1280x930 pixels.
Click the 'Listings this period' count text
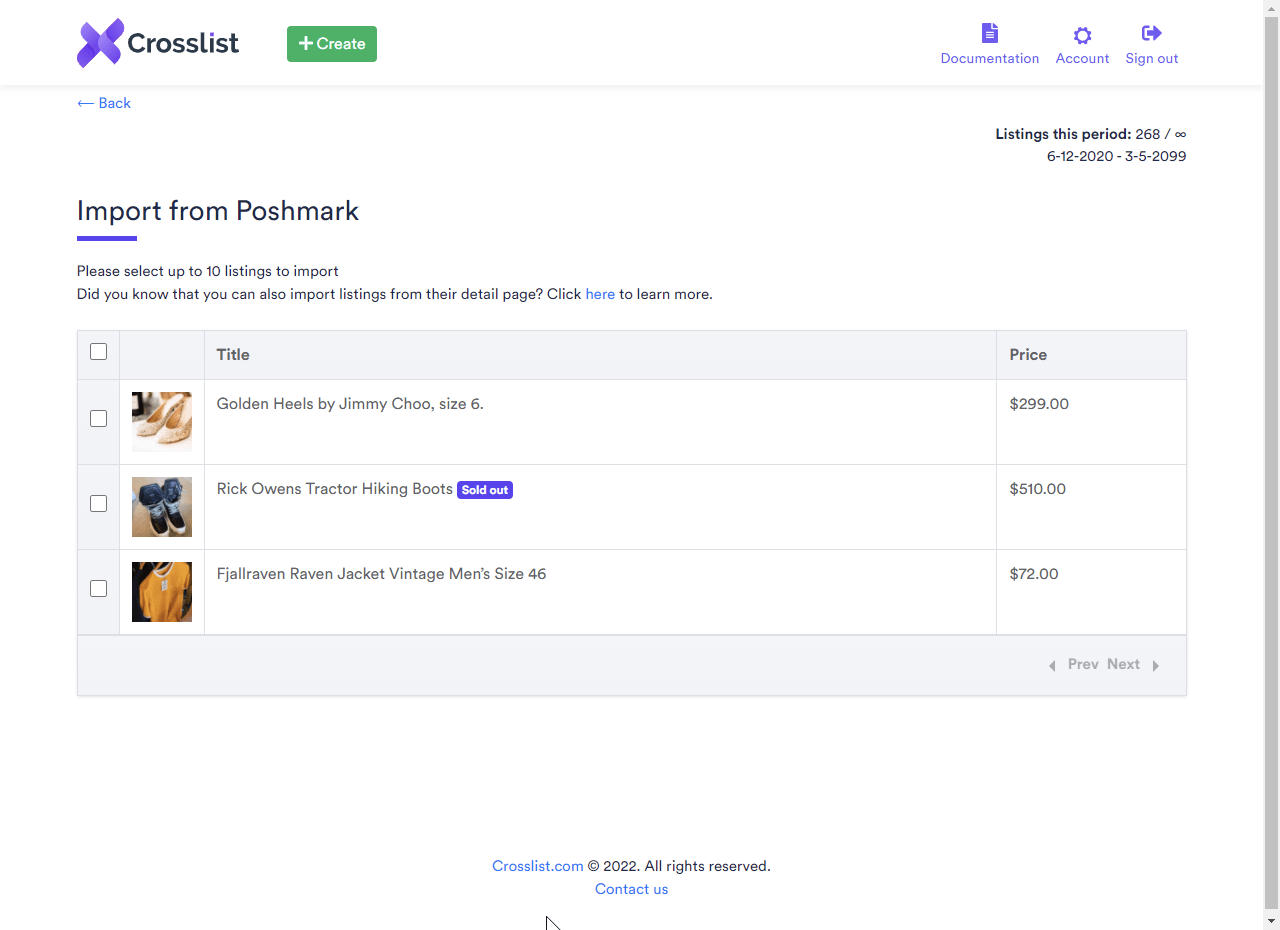click(x=1091, y=134)
